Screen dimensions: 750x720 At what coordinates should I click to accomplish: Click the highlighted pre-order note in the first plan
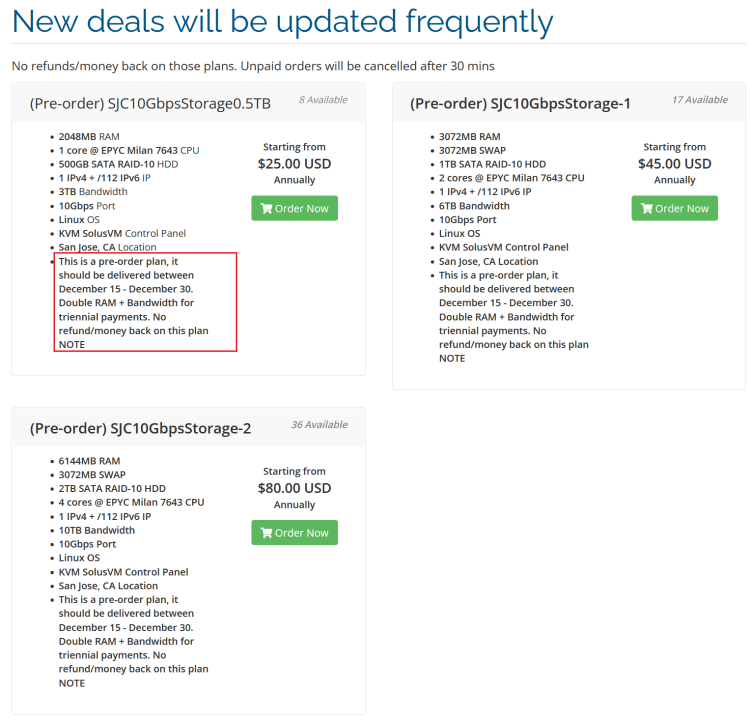[x=145, y=302]
